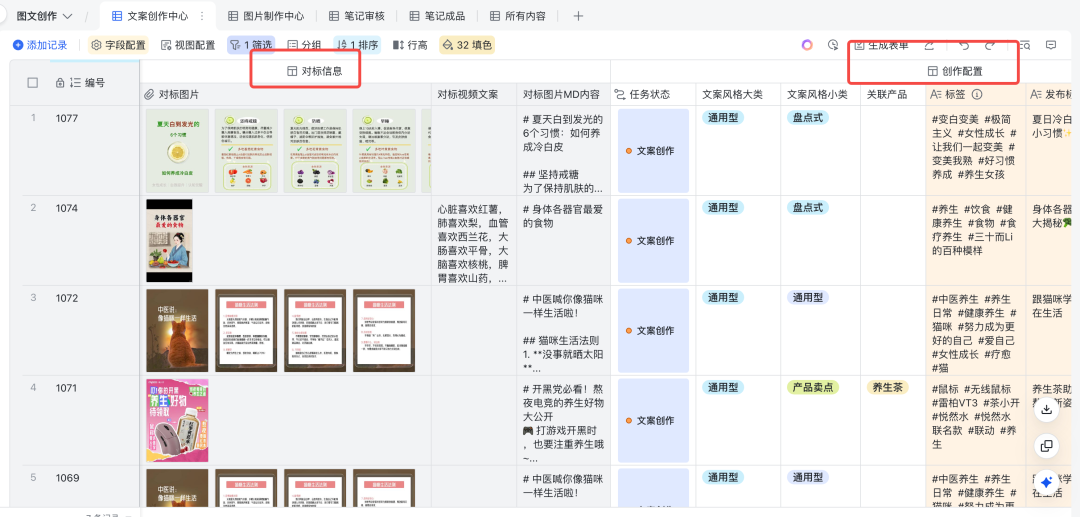
Task: Undo the last action with undo arrow
Action: [964, 45]
